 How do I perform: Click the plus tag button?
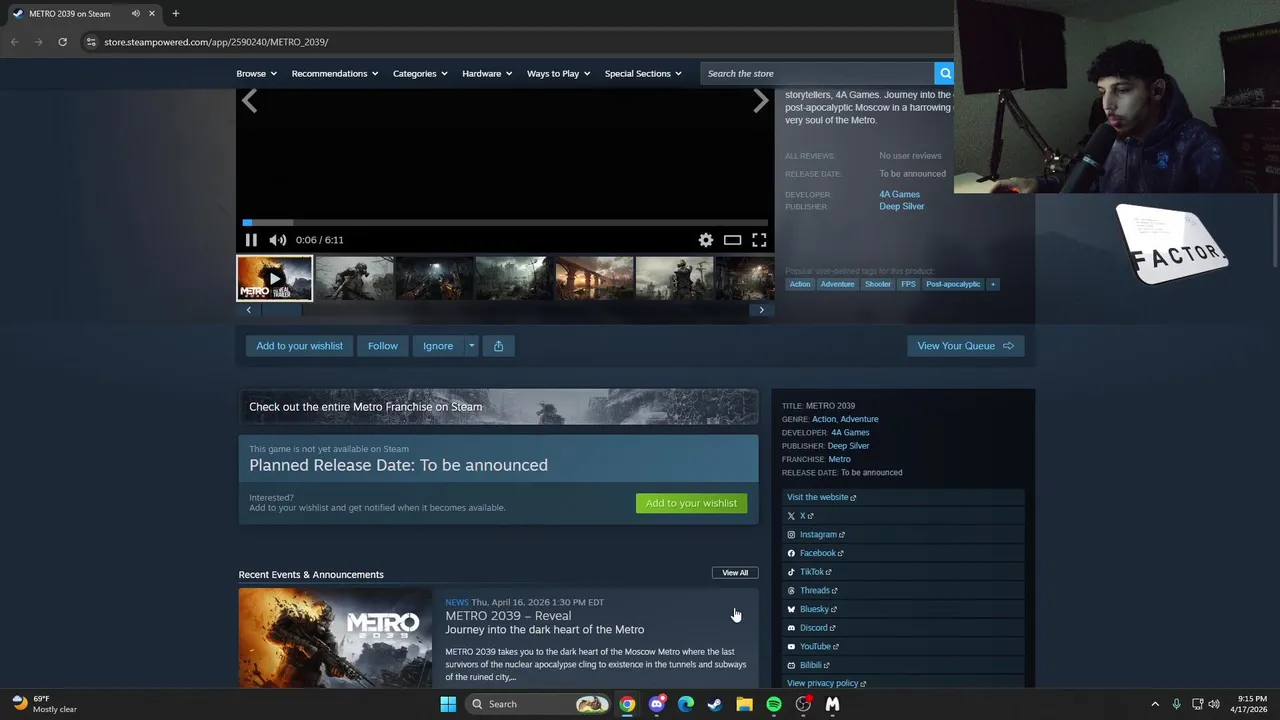[x=993, y=284]
